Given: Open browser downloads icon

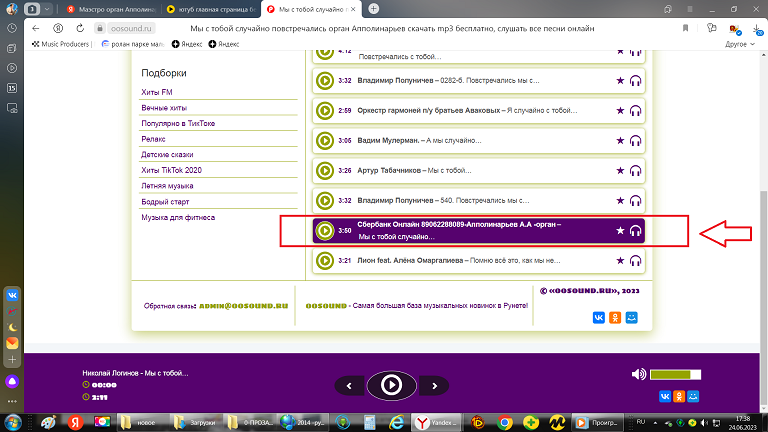Looking at the screenshot, I should coord(757,29).
